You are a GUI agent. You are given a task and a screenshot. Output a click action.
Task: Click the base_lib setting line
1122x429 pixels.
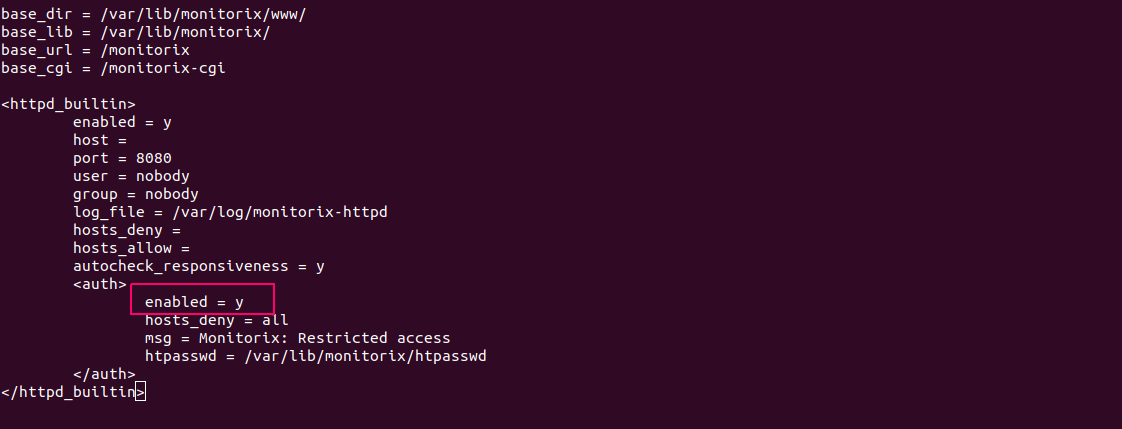[x=136, y=33]
